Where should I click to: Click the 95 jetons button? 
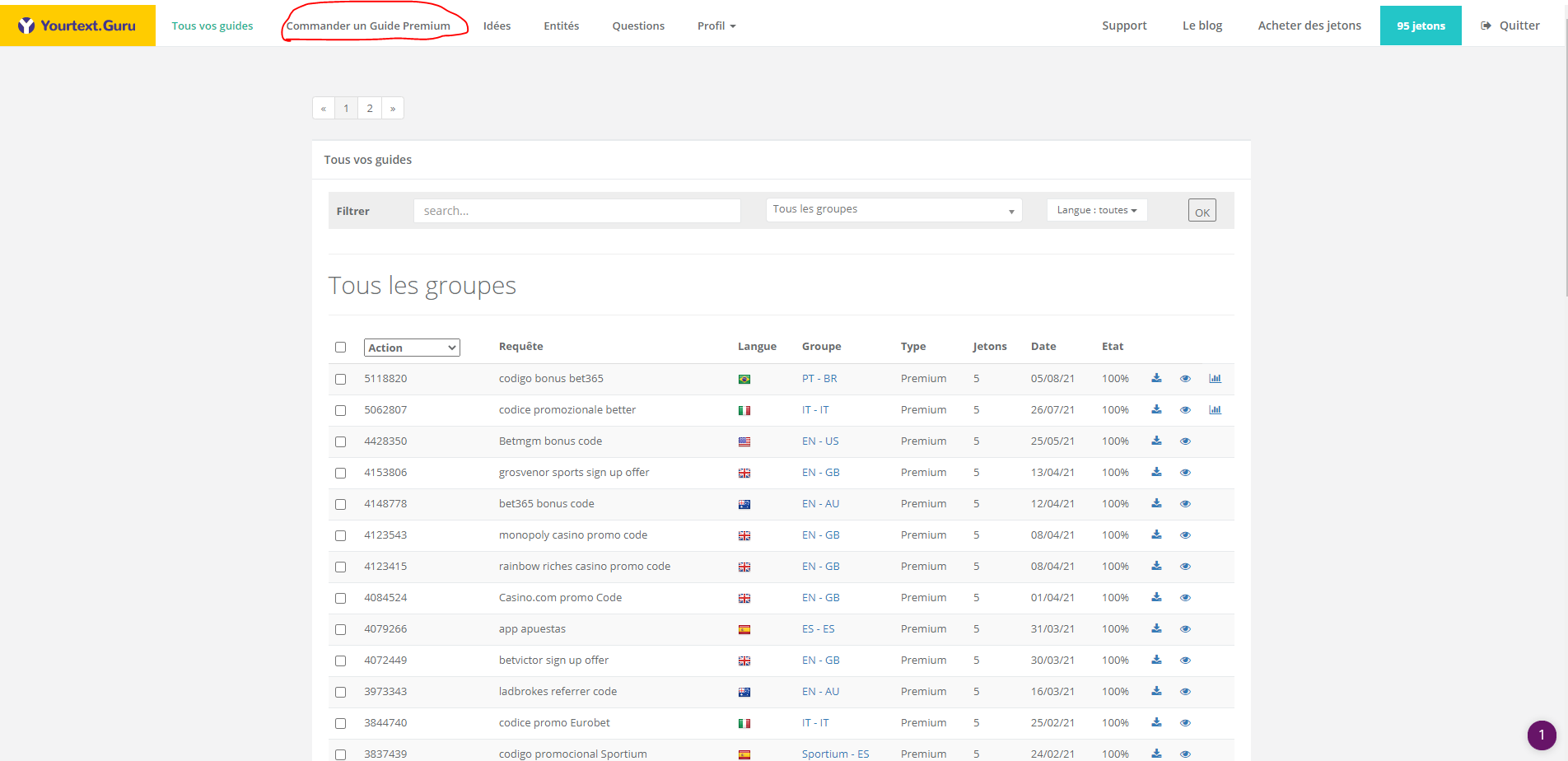point(1420,26)
